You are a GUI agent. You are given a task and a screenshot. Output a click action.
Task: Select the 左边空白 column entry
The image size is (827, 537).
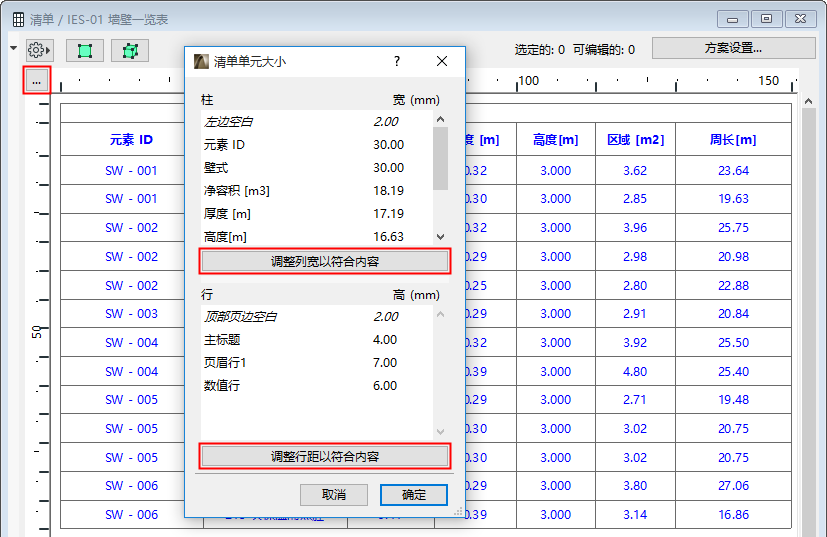point(317,122)
